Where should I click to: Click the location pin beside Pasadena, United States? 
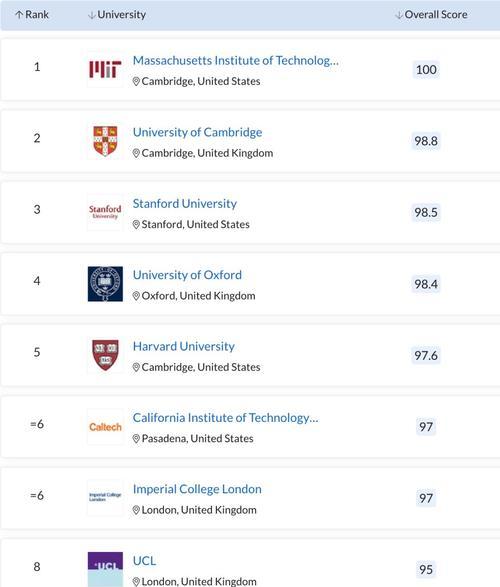[136, 439]
